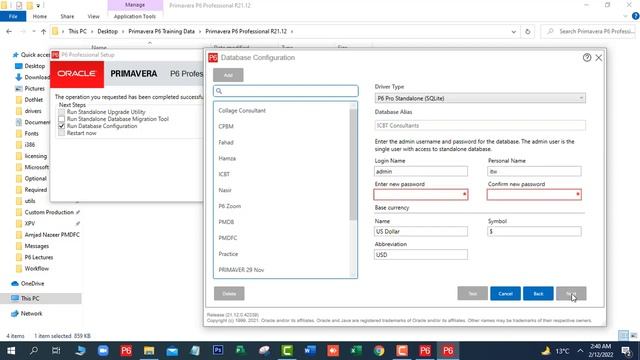640x360 pixels.
Task: Focus the Enter new password field
Action: tap(421, 195)
